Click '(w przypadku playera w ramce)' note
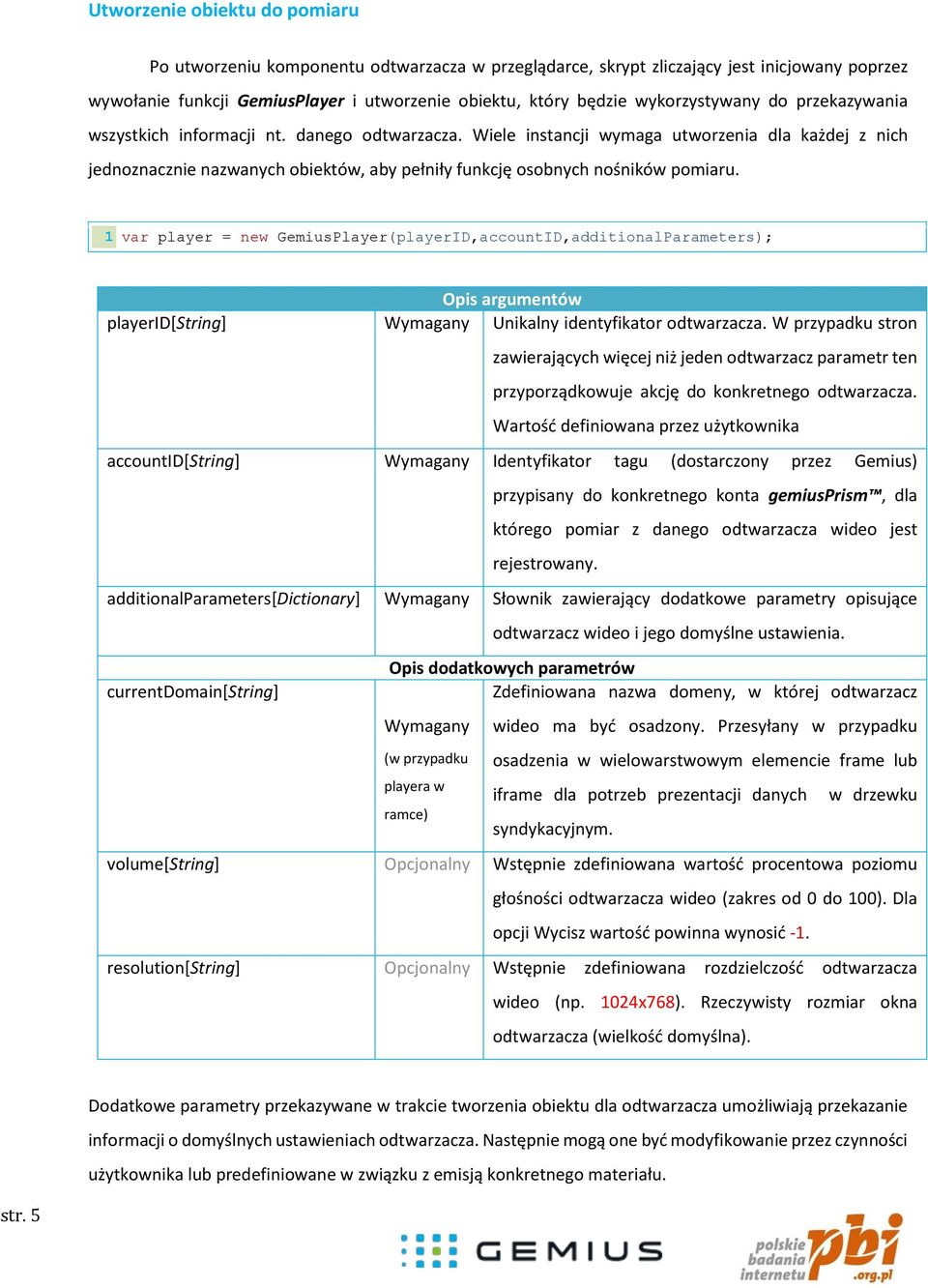Image resolution: width=928 pixels, height=1288 pixels. (425, 786)
